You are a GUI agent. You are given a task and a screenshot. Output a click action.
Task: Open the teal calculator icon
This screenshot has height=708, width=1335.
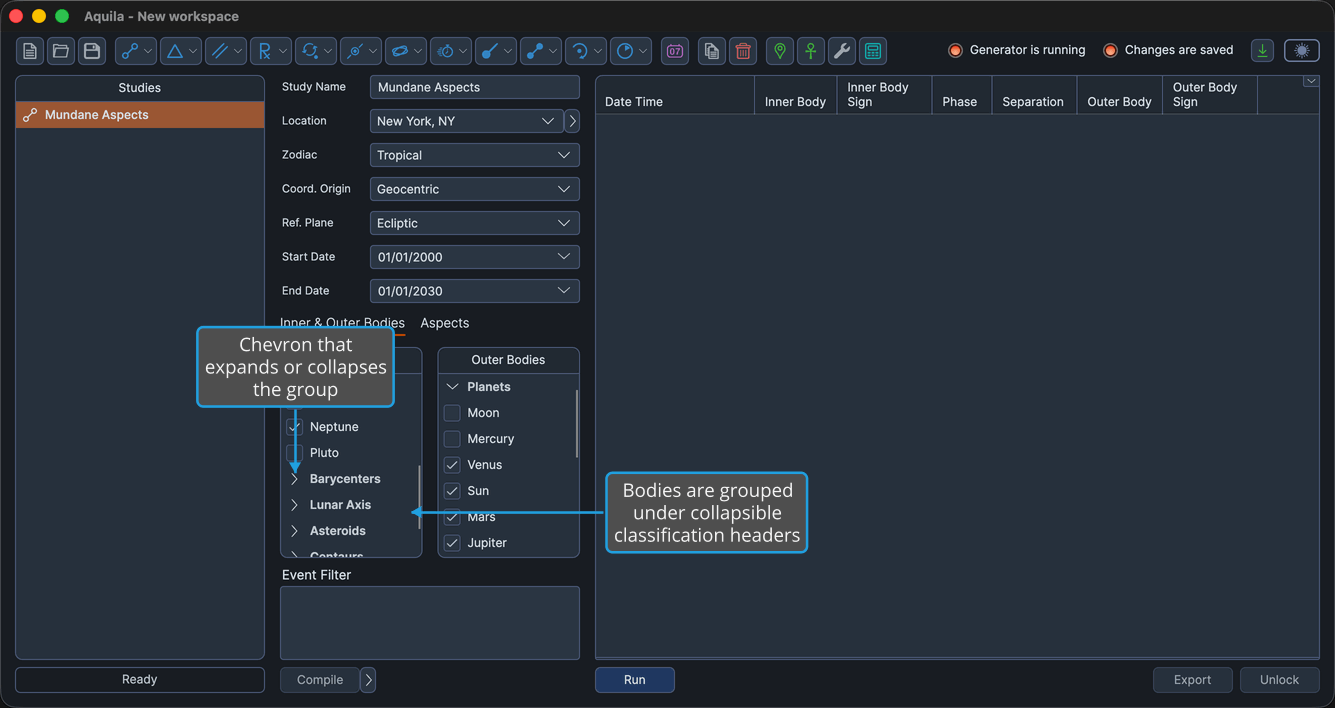(x=873, y=51)
